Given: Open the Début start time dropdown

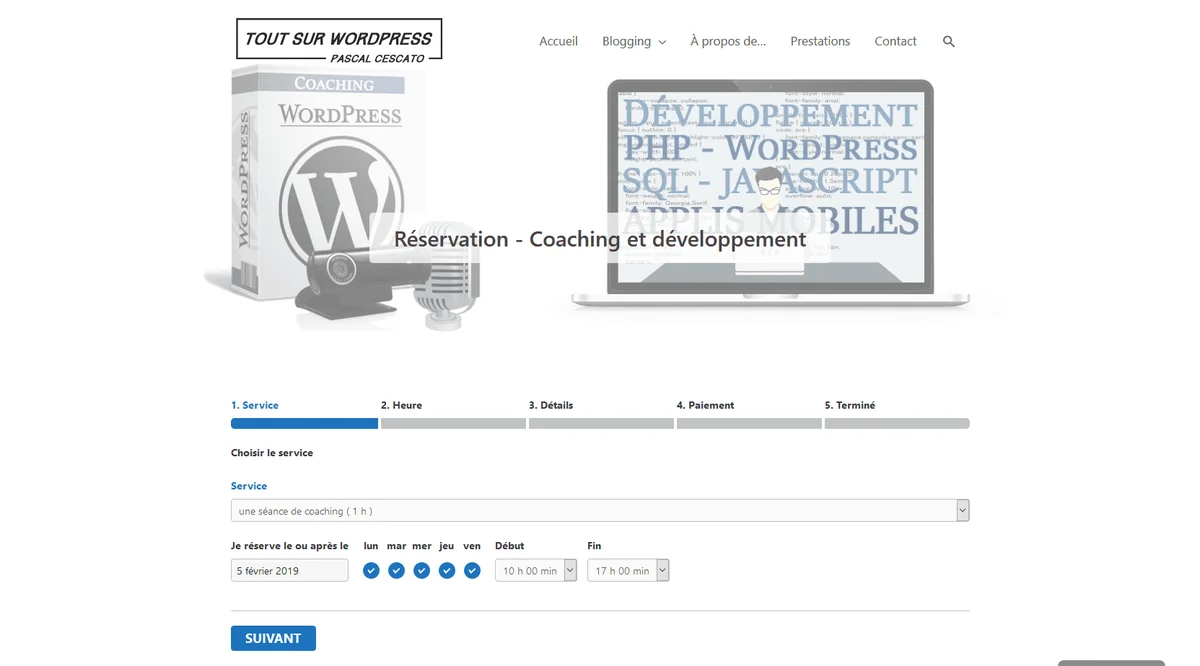Looking at the screenshot, I should pyautogui.click(x=535, y=570).
